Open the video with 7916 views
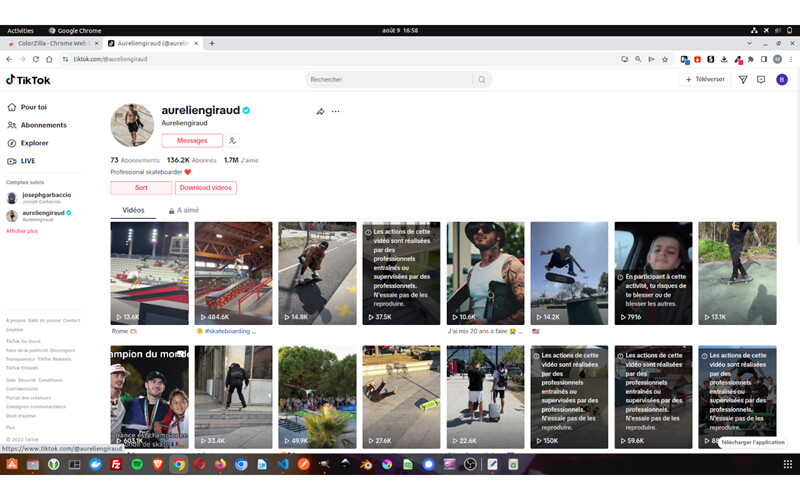This screenshot has height=500, width=800. pyautogui.click(x=653, y=273)
